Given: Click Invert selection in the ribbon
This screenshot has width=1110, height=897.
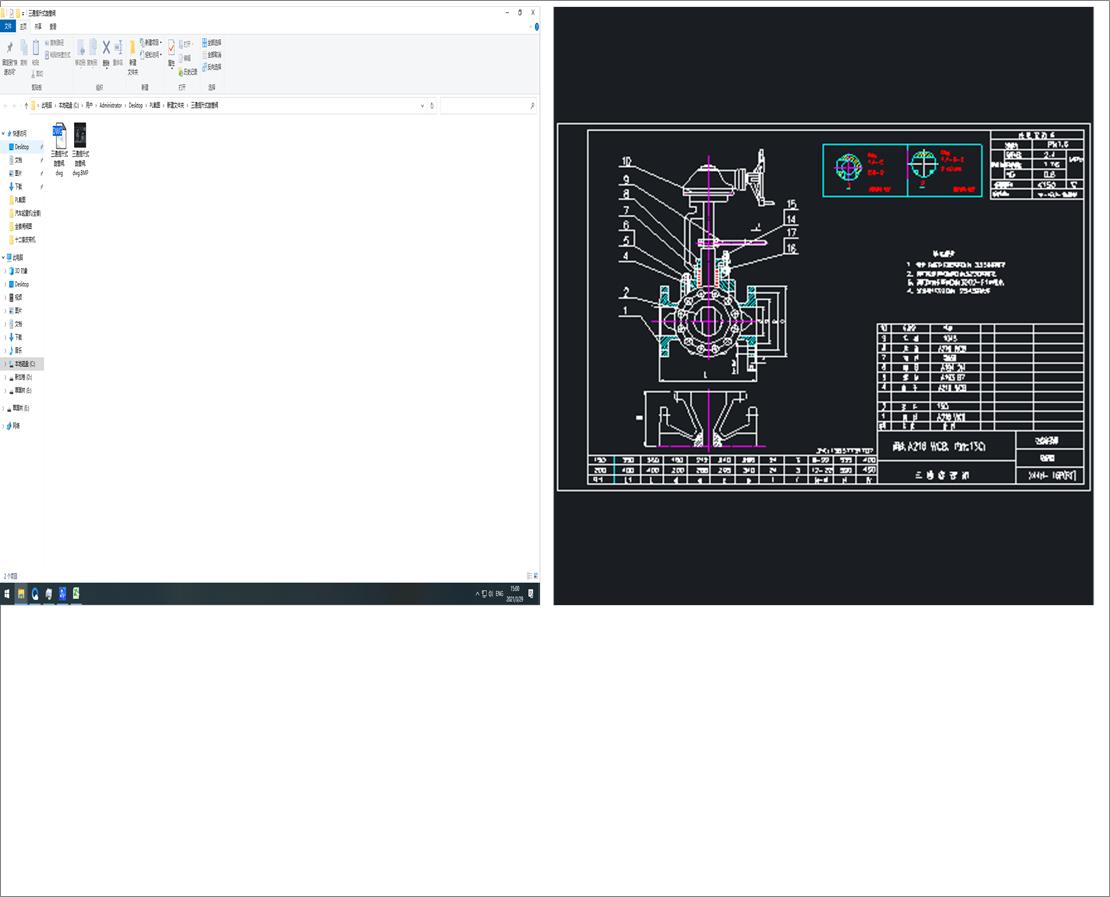Looking at the screenshot, I should point(212,67).
